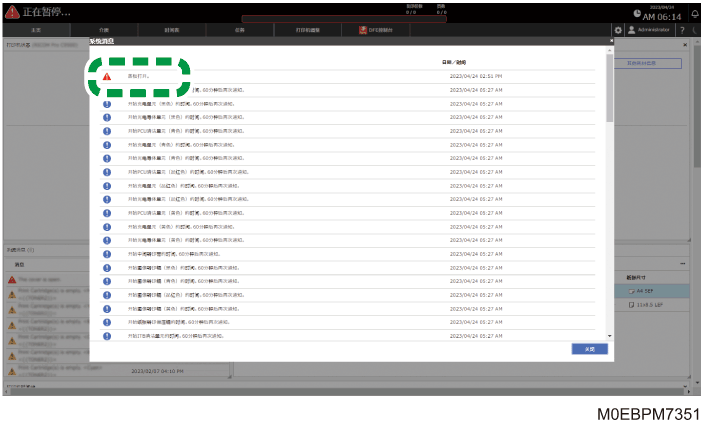This screenshot has width=704, height=425.
Task: Open settings via the gear icon
Action: [618, 30]
